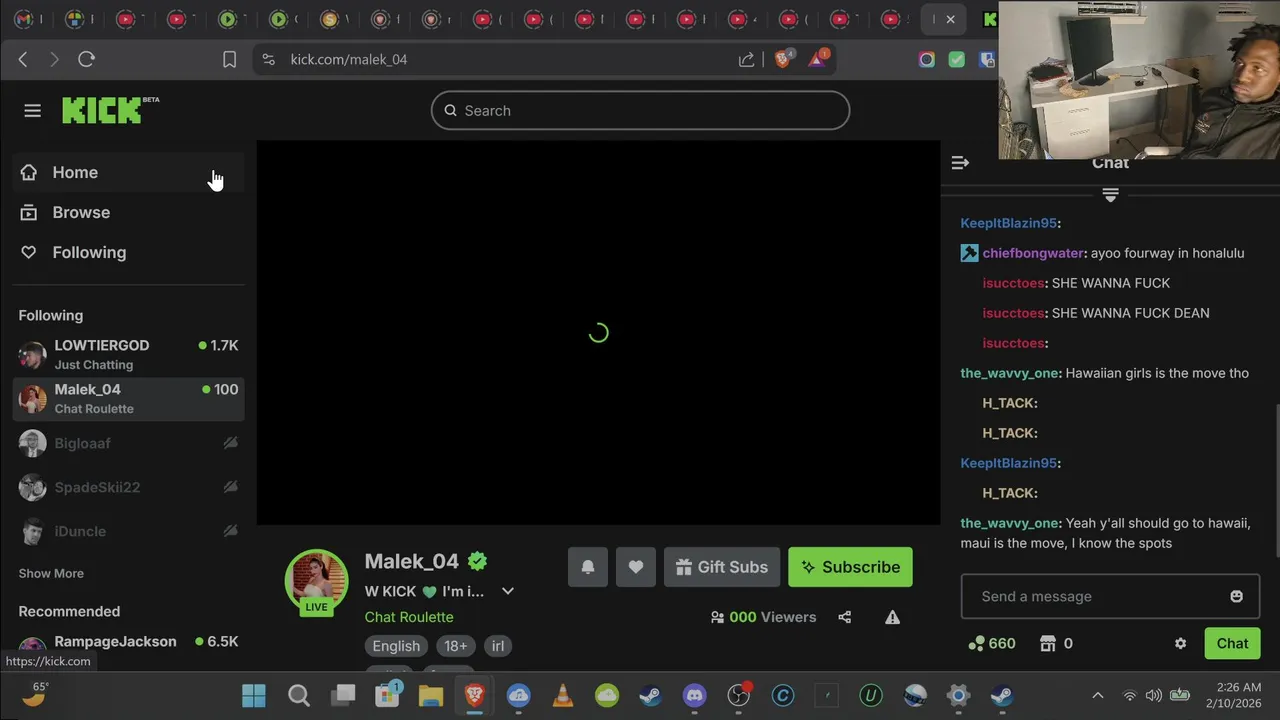Click chiefbongwater username in chat

pyautogui.click(x=1034, y=253)
